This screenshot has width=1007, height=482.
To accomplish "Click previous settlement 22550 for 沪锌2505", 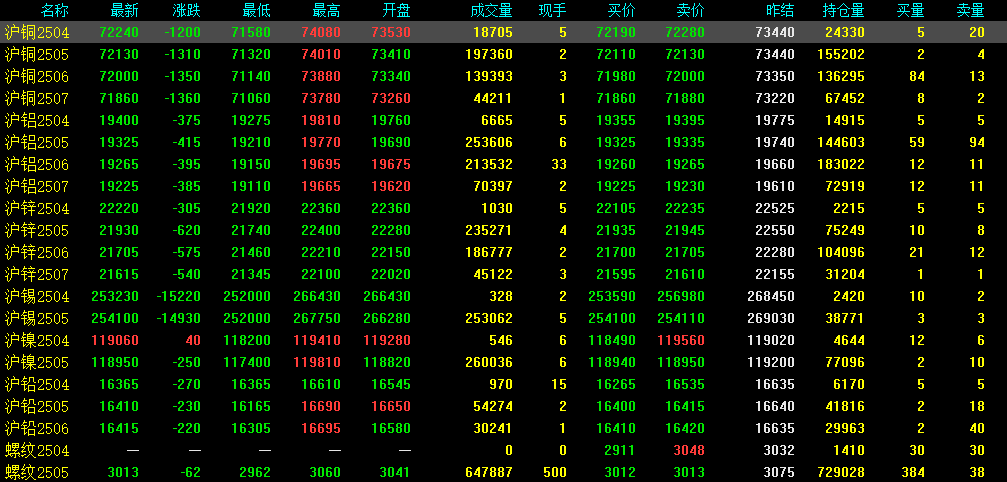I will point(775,230).
